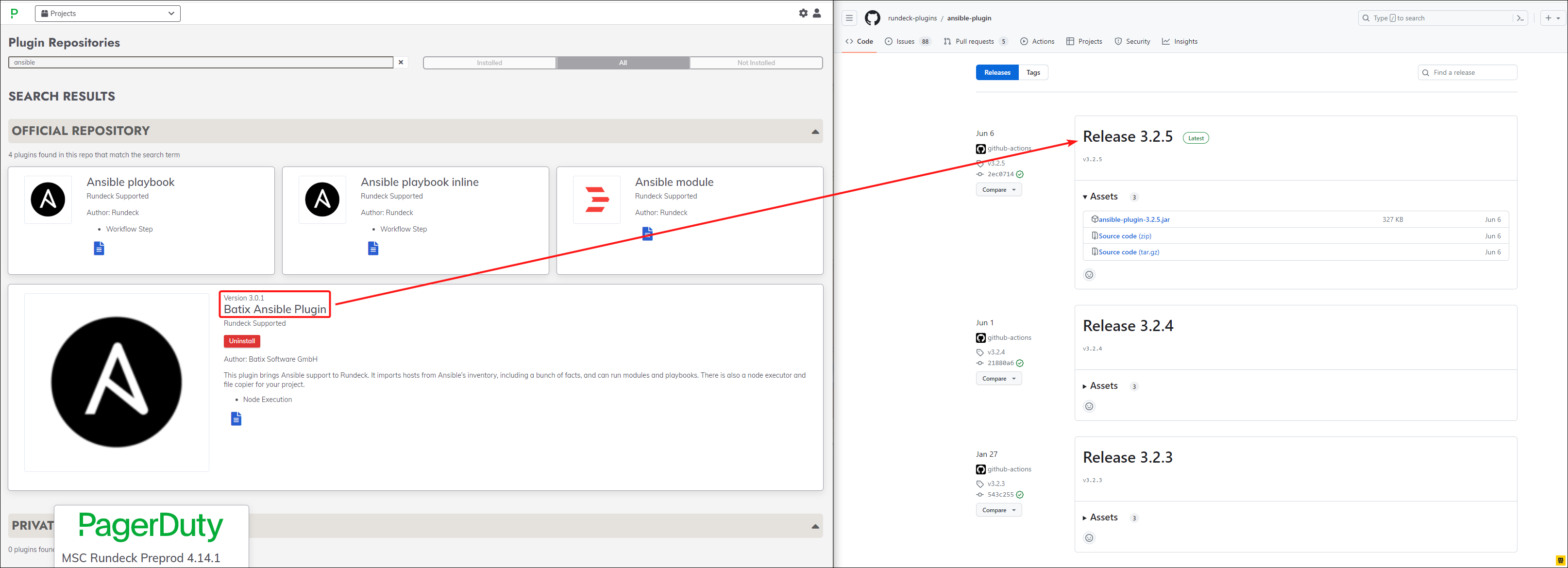Collapse the Official Repository section

tap(815, 132)
